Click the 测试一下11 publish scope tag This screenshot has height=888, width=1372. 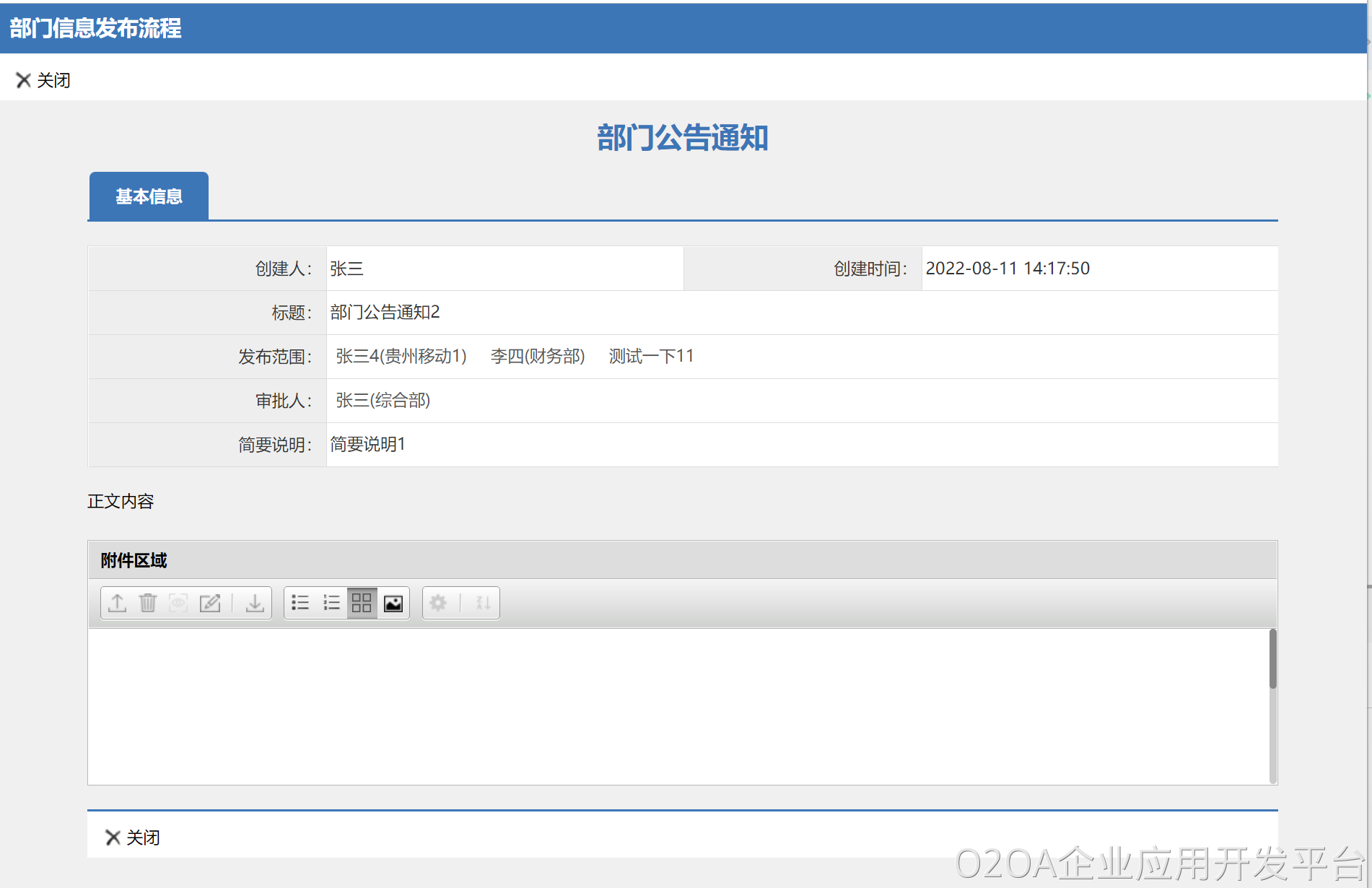[x=651, y=357]
